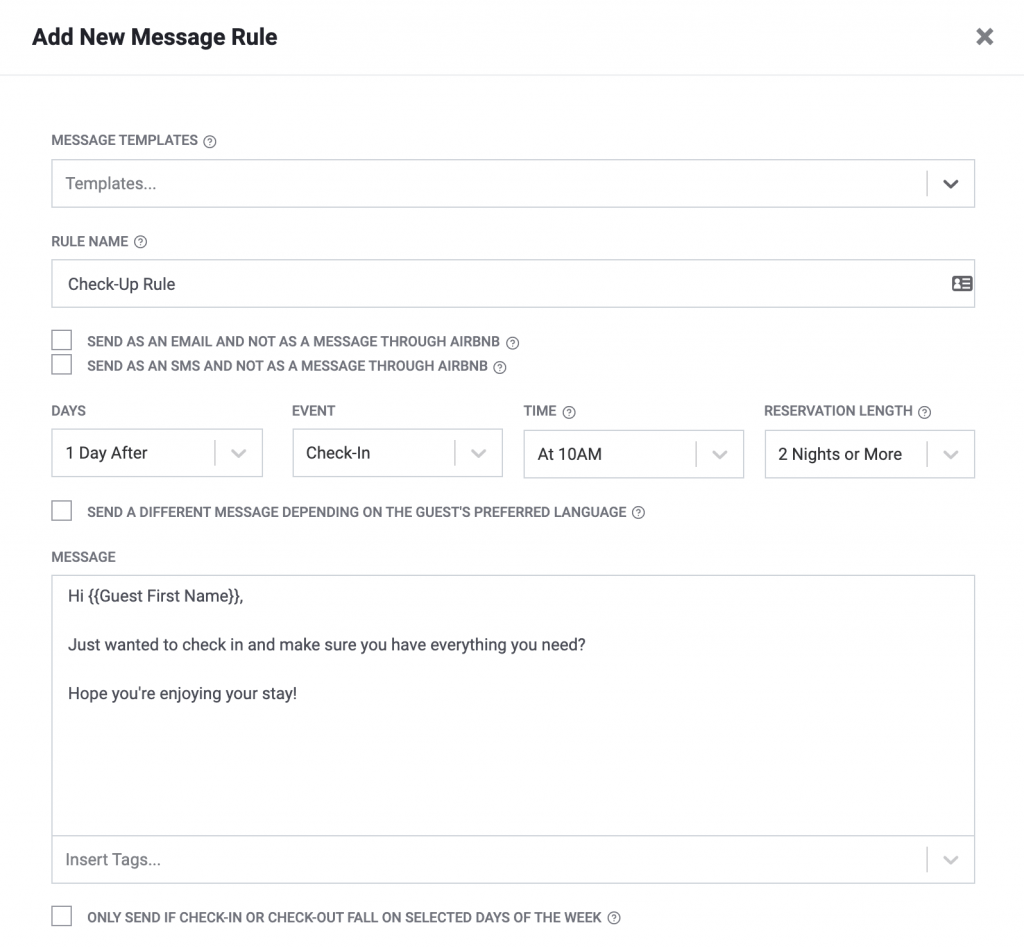
Task: Open the DAYS dropdown showing 1 Day After
Action: coord(238,453)
